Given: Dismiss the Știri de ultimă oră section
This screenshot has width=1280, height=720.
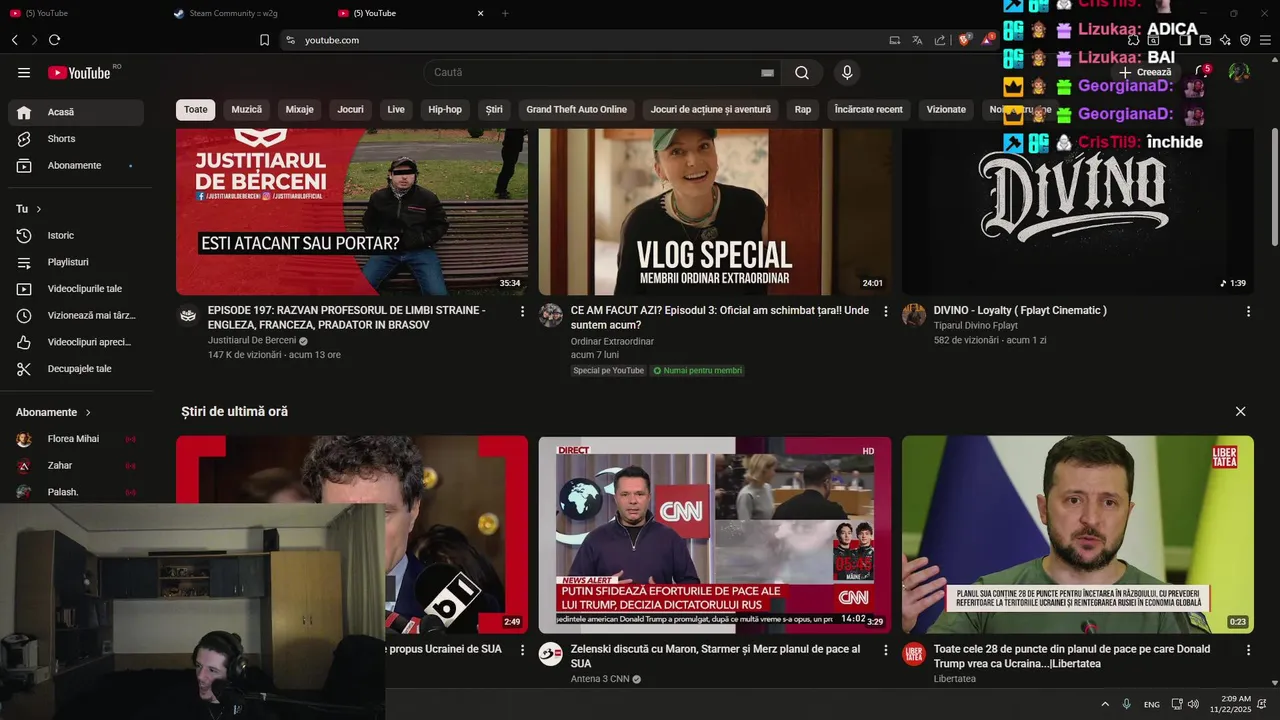Looking at the screenshot, I should click(1240, 412).
